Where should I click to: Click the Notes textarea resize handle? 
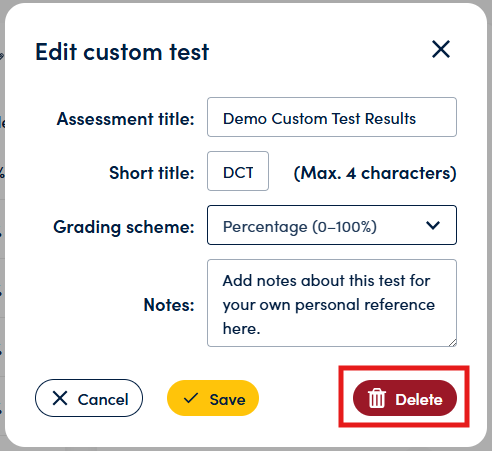pos(452,343)
